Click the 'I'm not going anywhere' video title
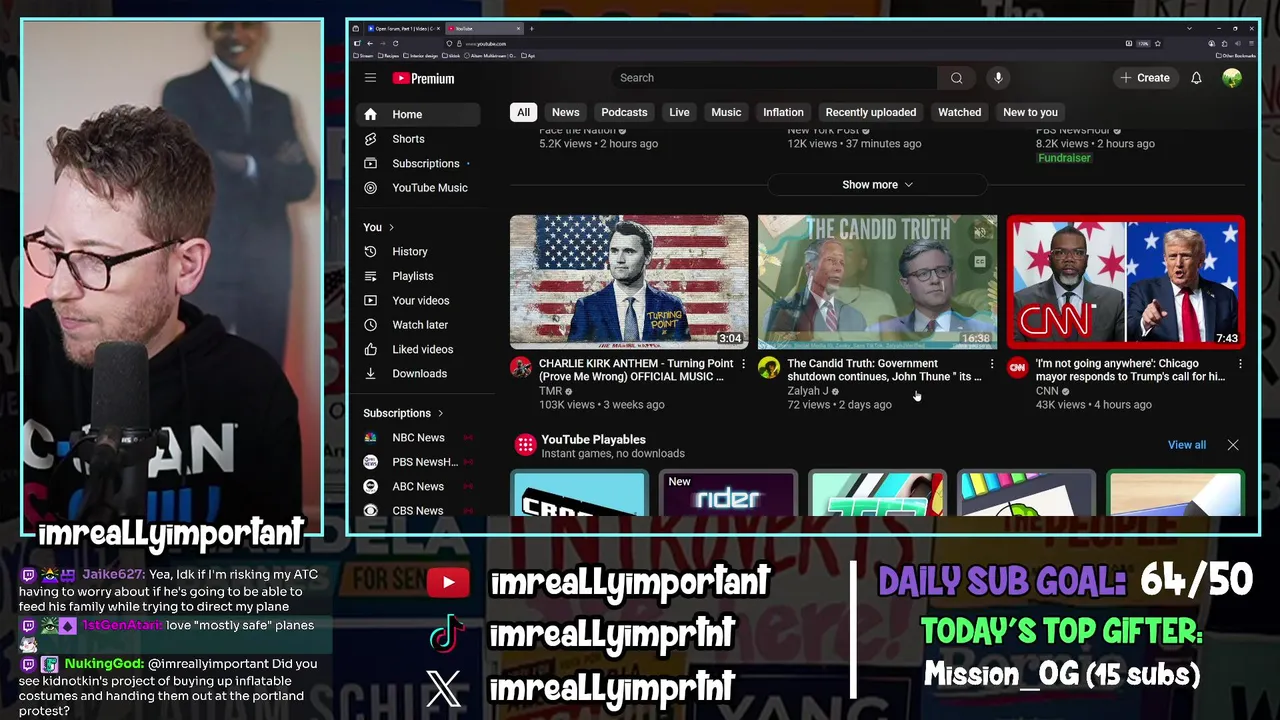This screenshot has width=1280, height=720. coord(1130,370)
